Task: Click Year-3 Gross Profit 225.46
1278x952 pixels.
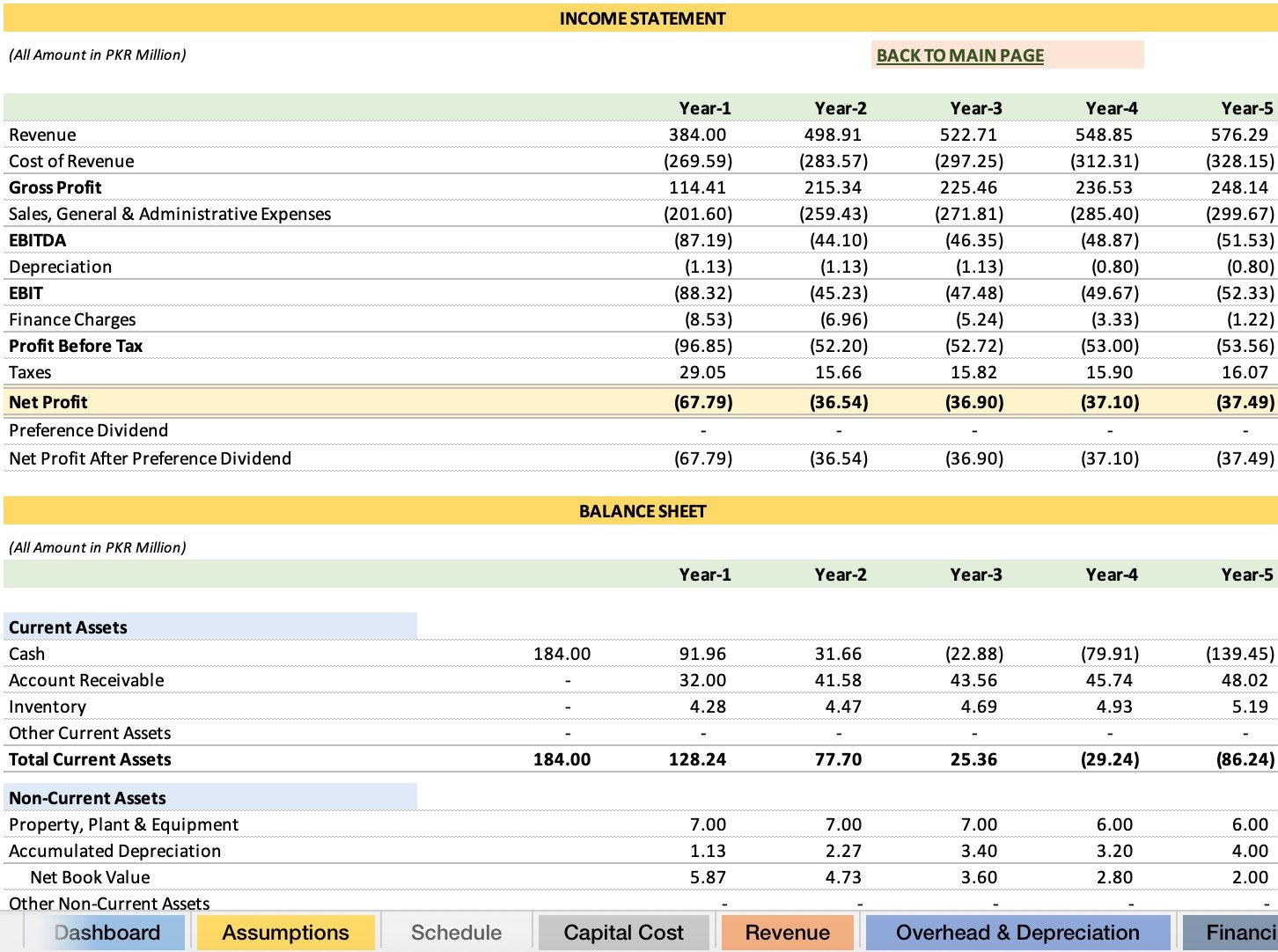Action: (x=968, y=187)
